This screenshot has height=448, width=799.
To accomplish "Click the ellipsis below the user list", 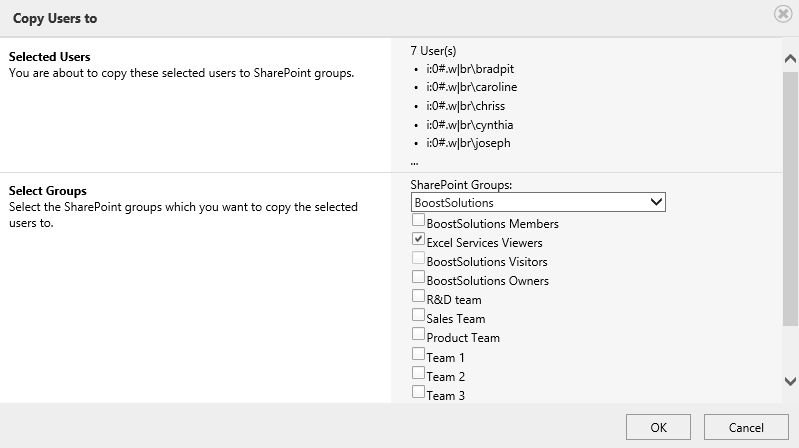I will tap(414, 161).
